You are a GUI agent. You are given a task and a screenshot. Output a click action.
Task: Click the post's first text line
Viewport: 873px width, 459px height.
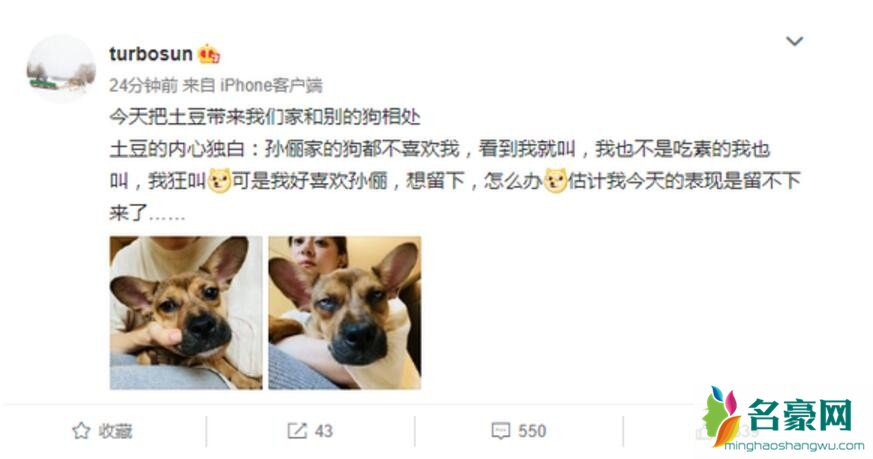point(264,117)
